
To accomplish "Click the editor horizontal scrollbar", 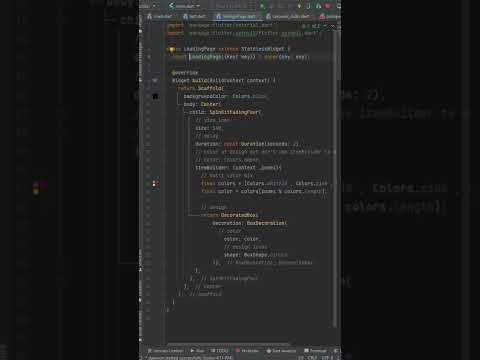I will [228, 343].
